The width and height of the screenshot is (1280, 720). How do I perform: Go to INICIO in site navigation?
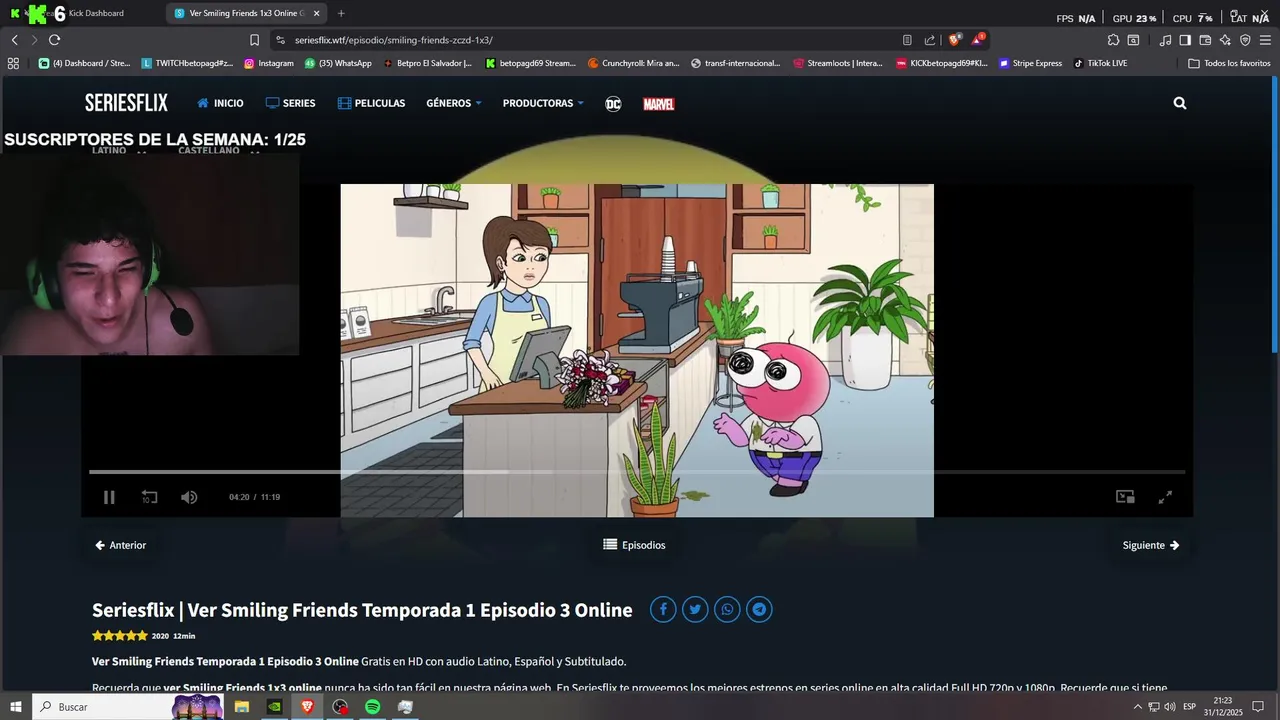pyautogui.click(x=220, y=103)
